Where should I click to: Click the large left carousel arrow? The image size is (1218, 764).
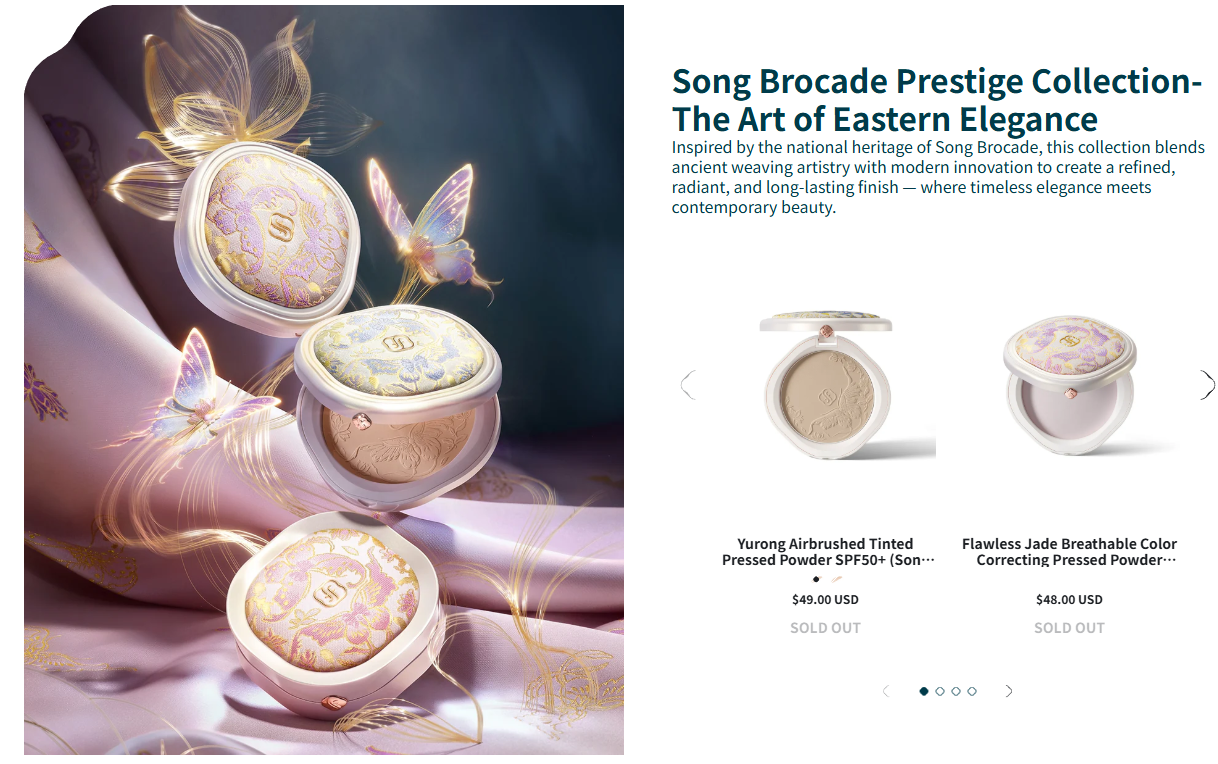click(x=688, y=385)
